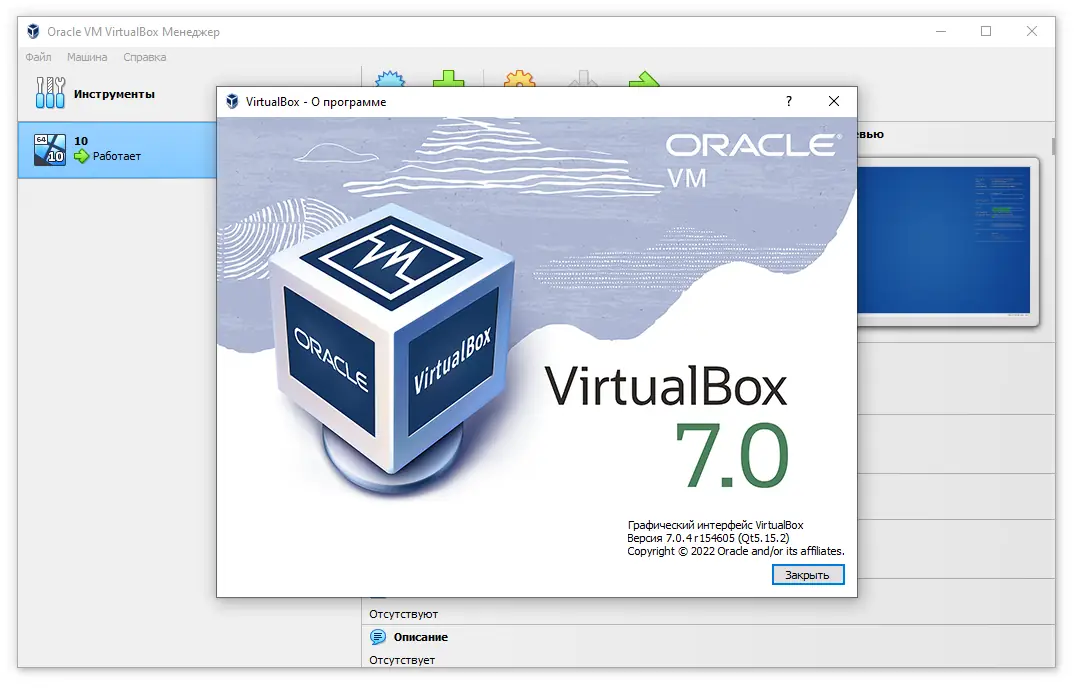Click the Описание speech bubble icon
This screenshot has width=1076, height=690.
pos(378,637)
